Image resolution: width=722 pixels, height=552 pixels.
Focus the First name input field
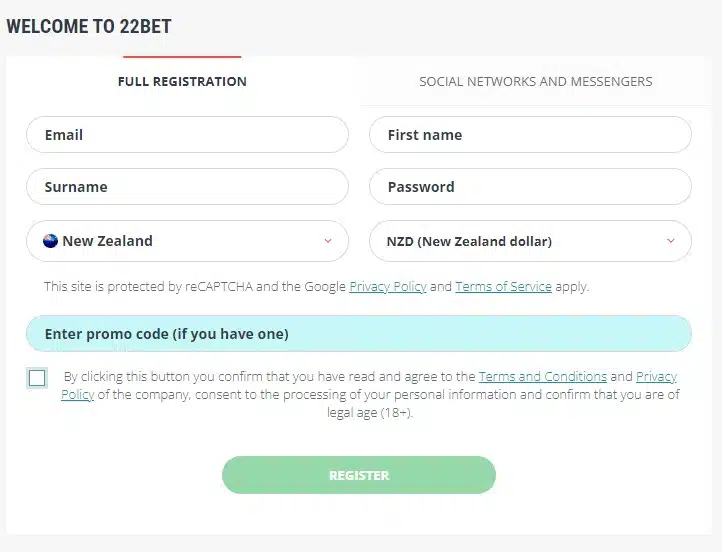(x=530, y=134)
